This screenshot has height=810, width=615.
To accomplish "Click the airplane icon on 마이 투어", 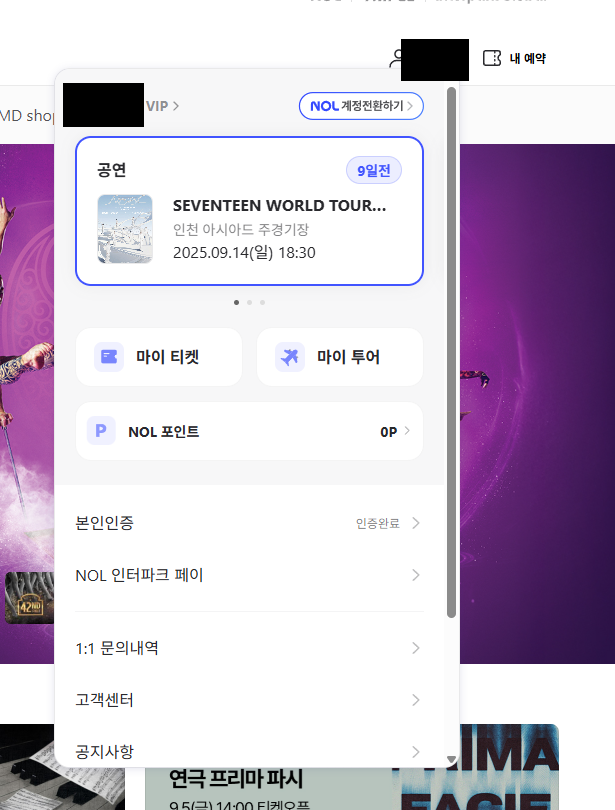I will pos(290,357).
